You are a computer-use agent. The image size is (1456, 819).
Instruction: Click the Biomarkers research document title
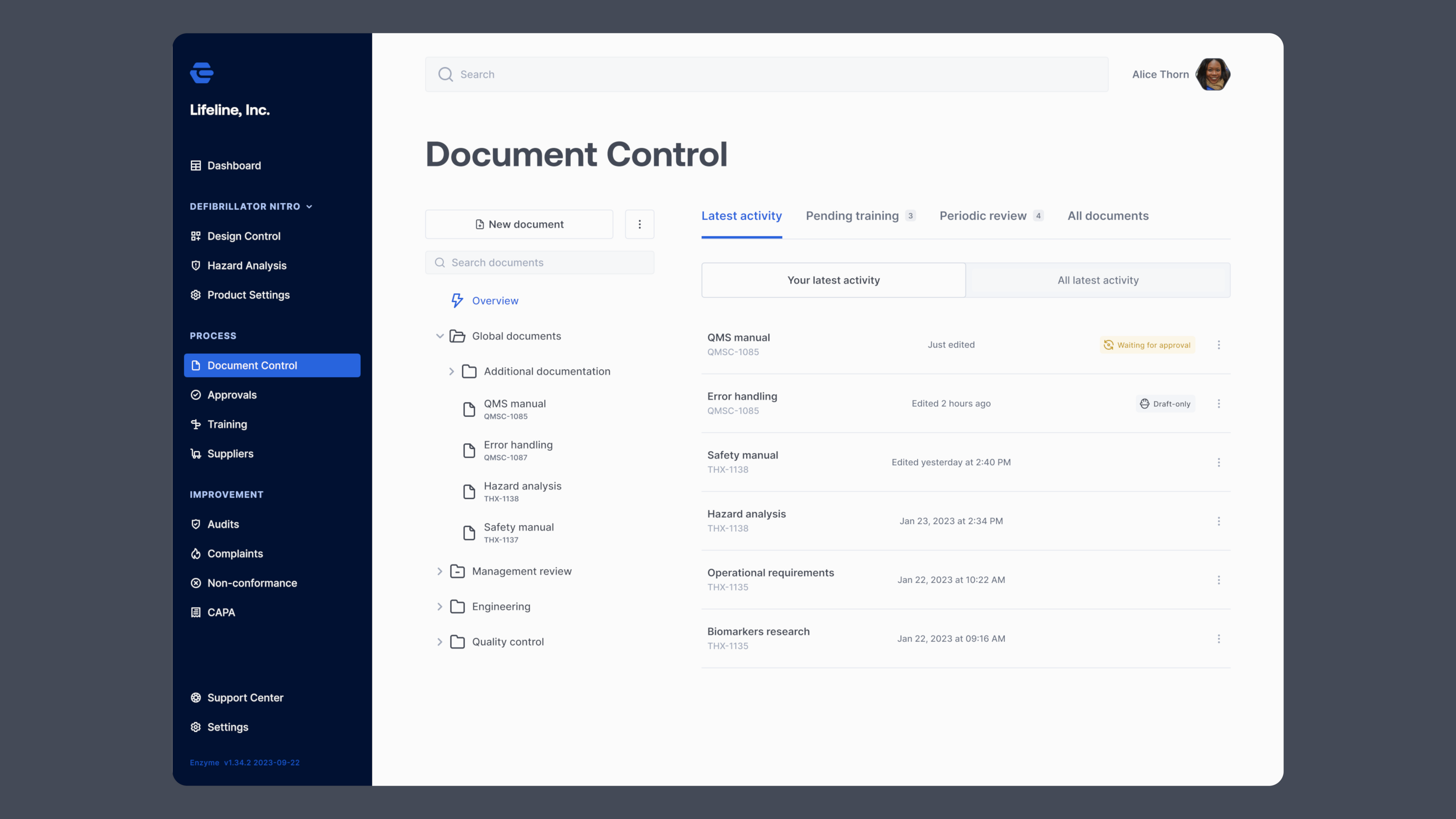coord(758,631)
